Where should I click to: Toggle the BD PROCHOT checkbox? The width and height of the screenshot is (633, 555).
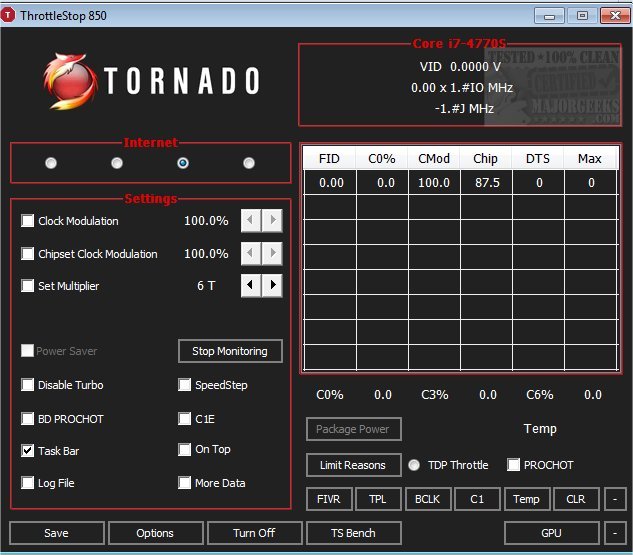[x=27, y=419]
